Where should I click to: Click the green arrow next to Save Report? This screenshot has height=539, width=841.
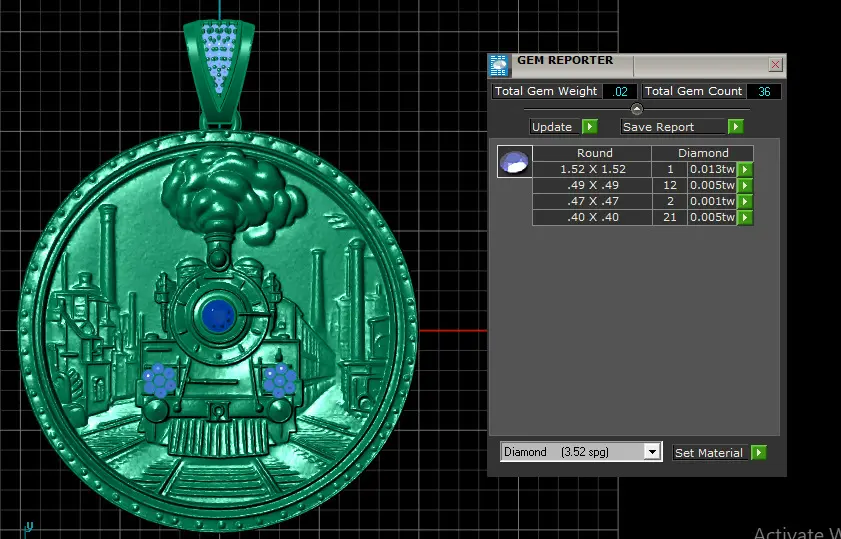click(735, 127)
